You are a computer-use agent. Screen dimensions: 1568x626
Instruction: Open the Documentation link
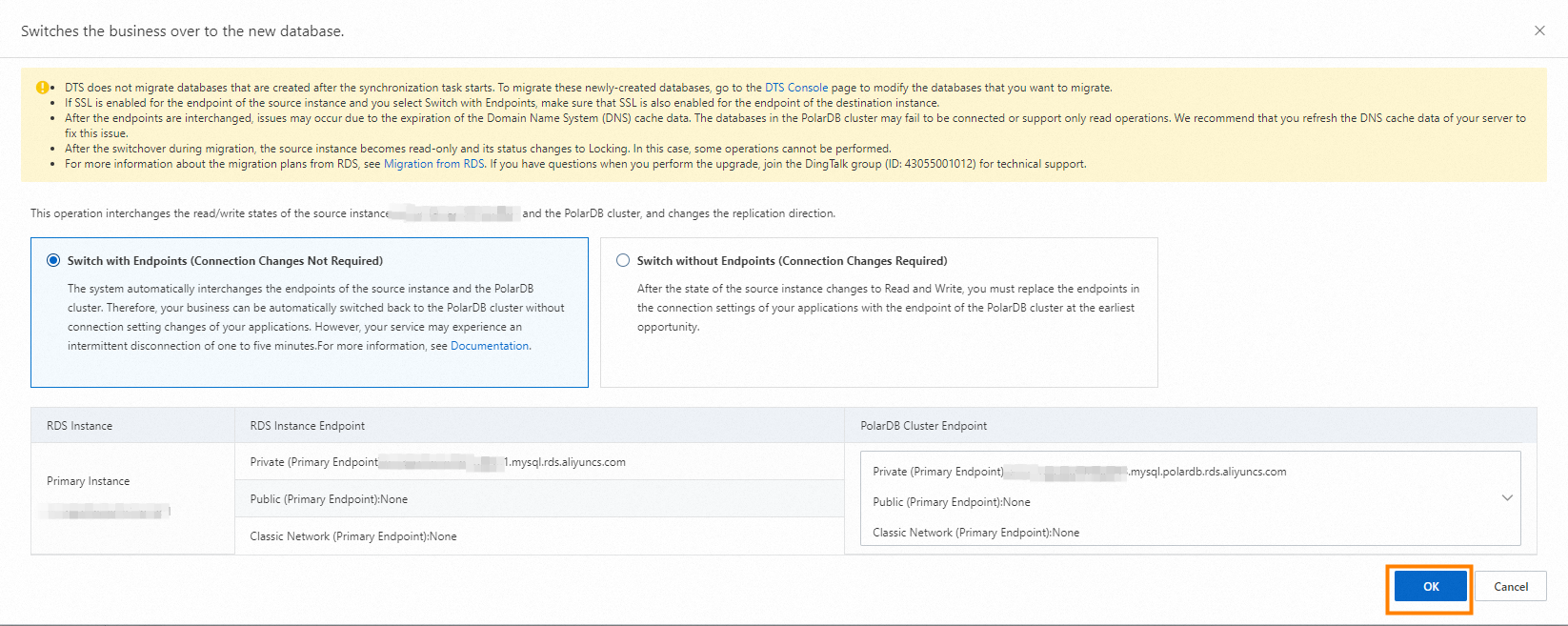click(490, 346)
